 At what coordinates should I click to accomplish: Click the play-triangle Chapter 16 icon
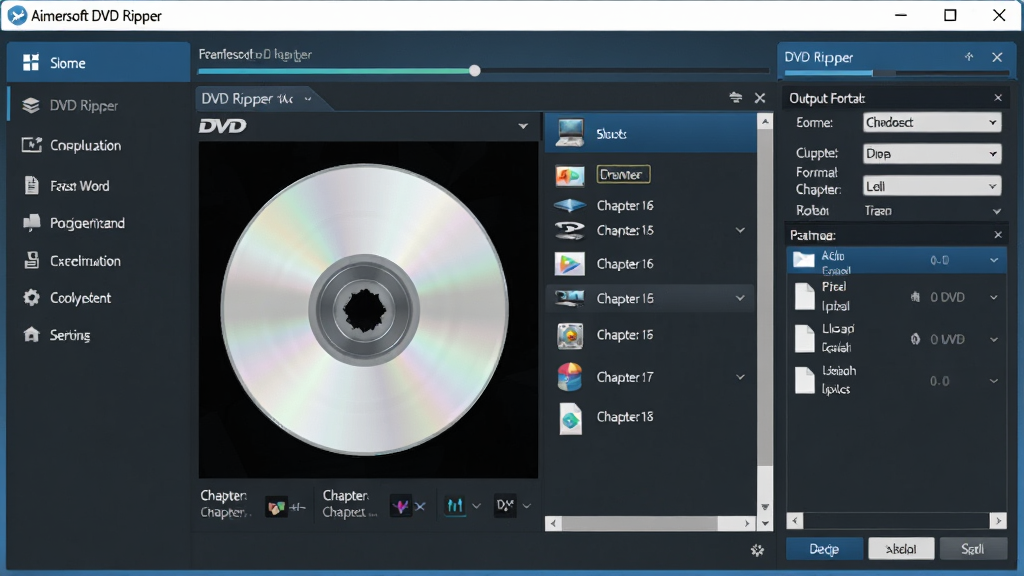pyautogui.click(x=569, y=264)
